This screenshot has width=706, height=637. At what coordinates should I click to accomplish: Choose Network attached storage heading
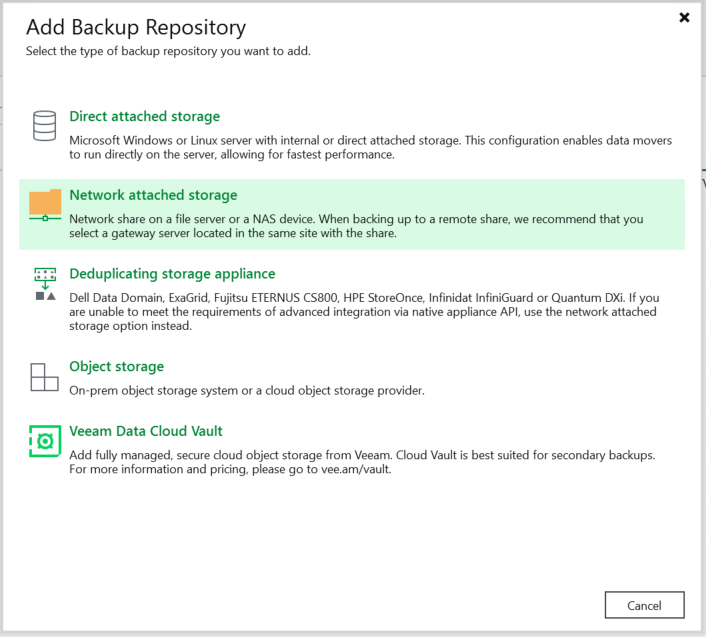(153, 195)
